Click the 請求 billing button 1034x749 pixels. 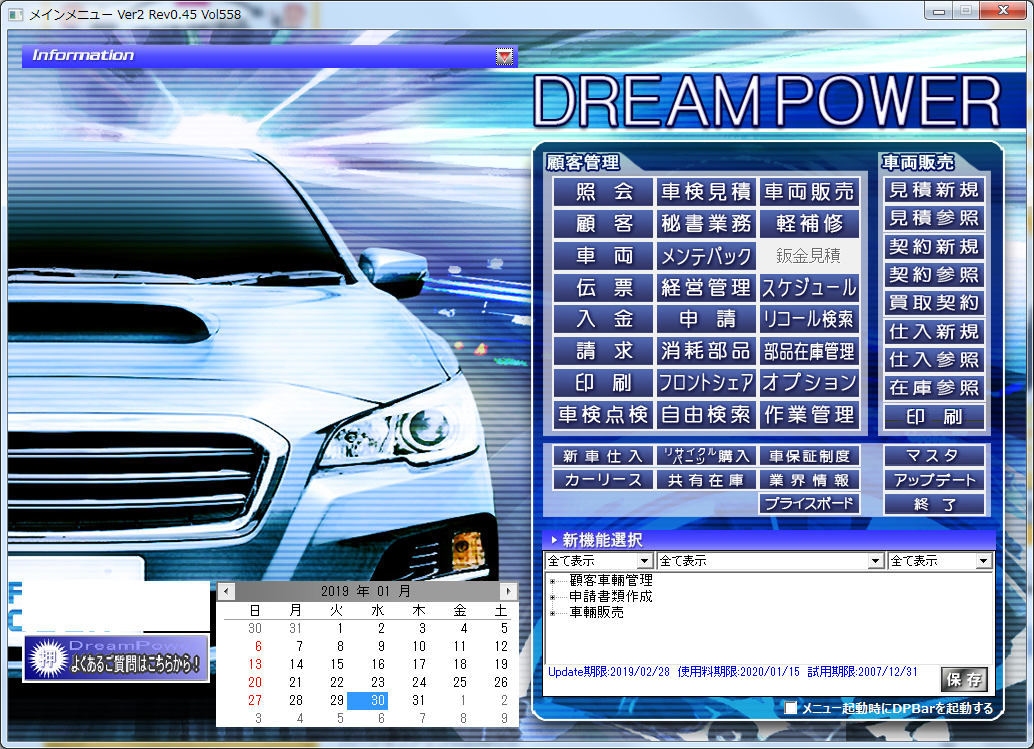pos(603,351)
